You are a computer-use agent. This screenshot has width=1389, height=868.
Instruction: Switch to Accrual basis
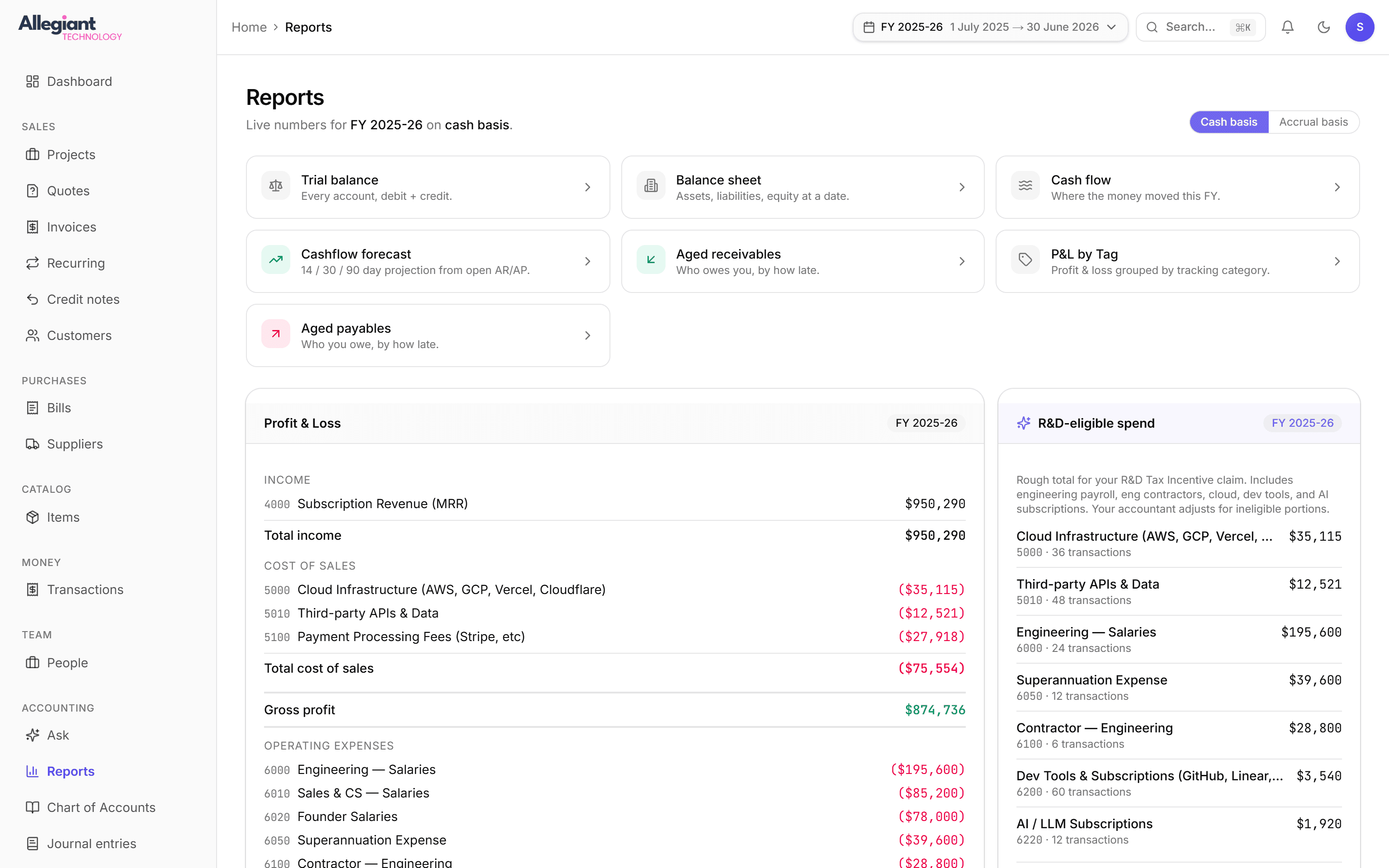coord(1313,122)
